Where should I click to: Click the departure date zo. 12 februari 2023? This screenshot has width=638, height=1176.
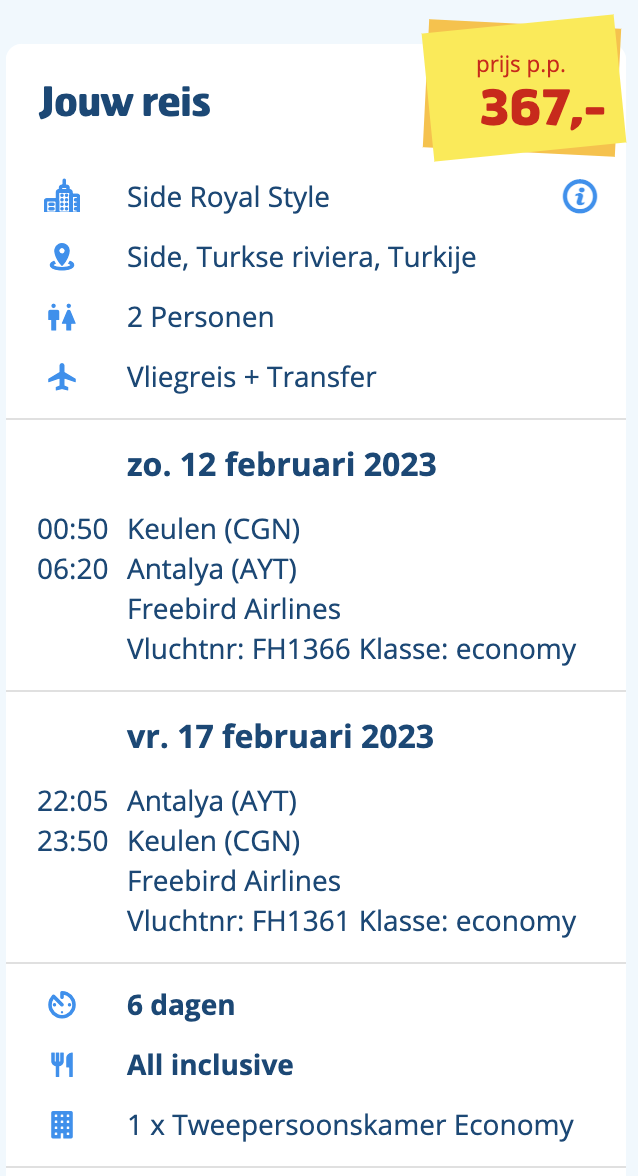[x=281, y=465]
